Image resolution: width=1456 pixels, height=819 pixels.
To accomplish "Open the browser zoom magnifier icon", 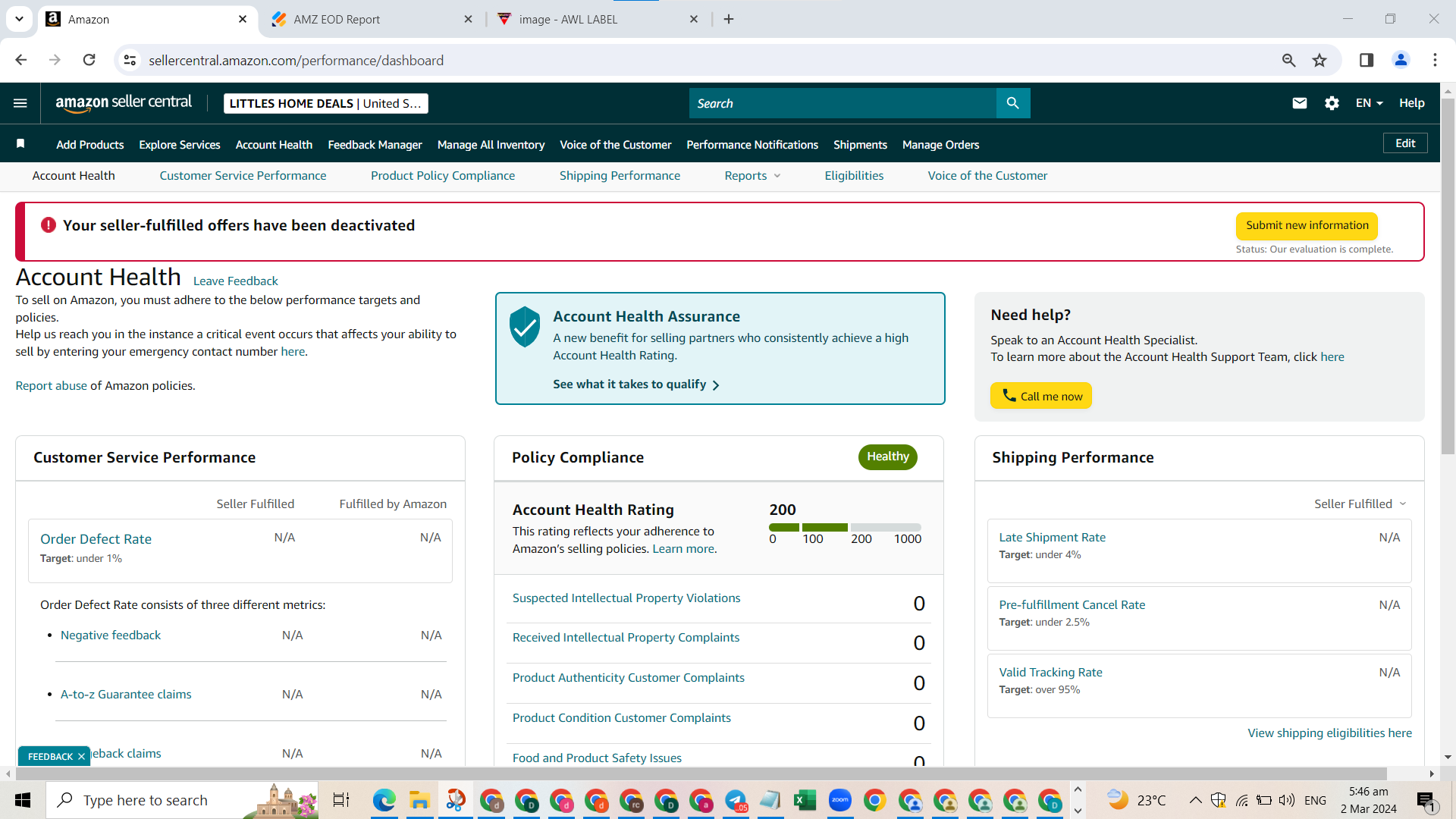I will [1289, 60].
